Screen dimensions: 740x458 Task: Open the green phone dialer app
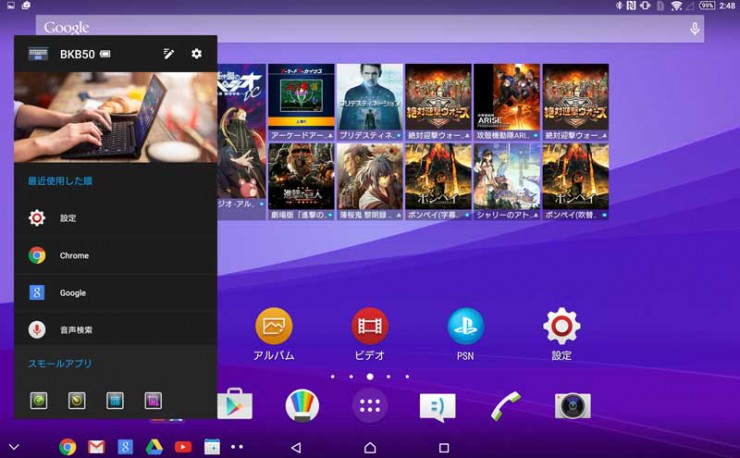coord(505,406)
